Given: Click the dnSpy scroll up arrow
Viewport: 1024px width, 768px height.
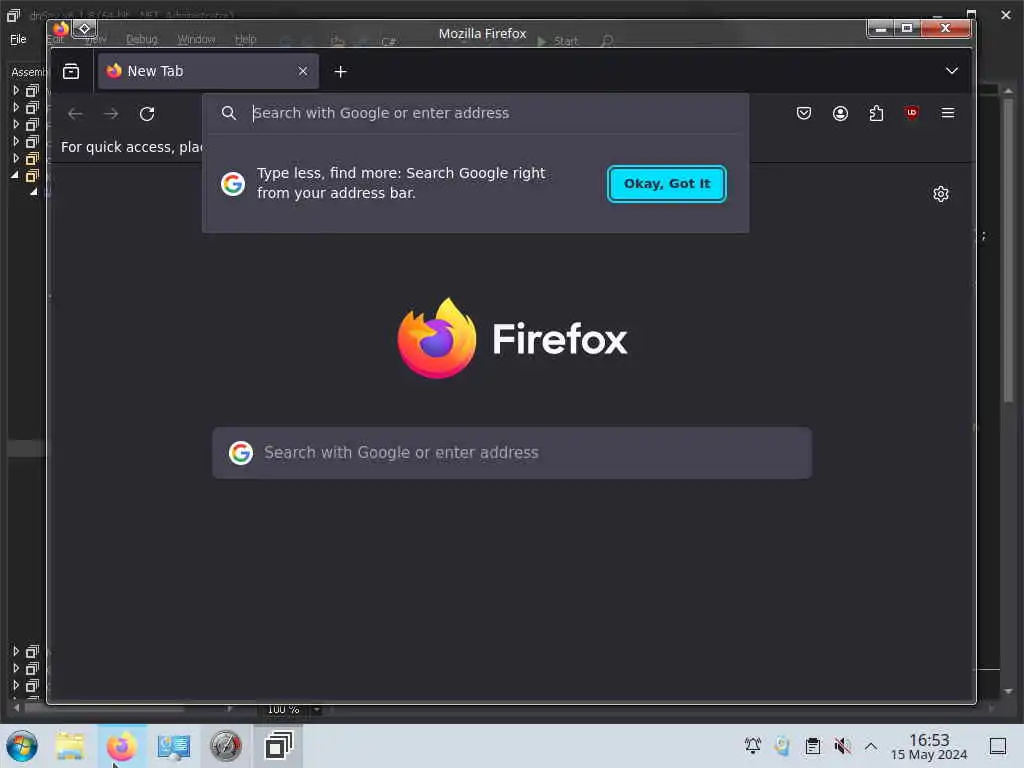Looking at the screenshot, I should pos(1008,91).
